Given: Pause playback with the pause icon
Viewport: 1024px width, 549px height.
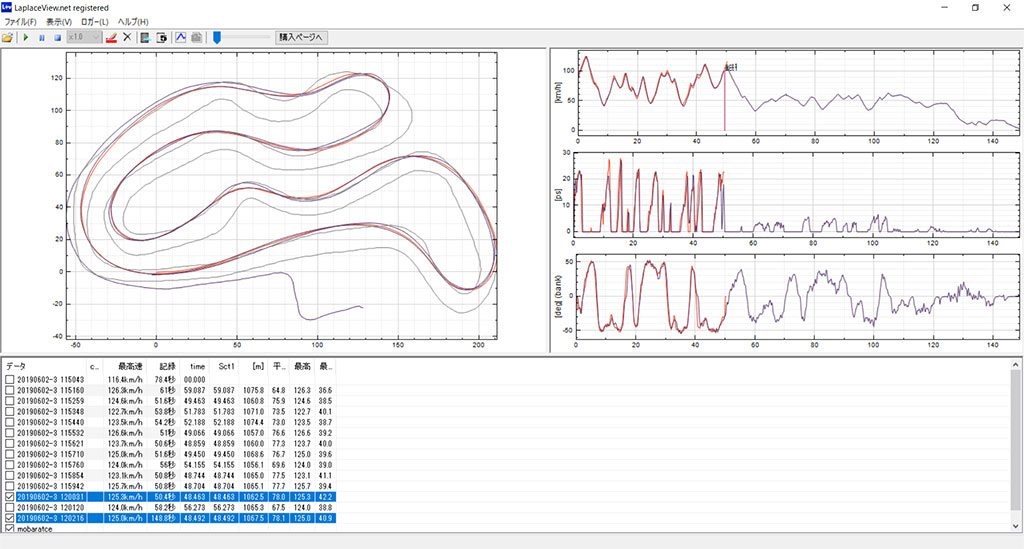Looking at the screenshot, I should (x=42, y=37).
